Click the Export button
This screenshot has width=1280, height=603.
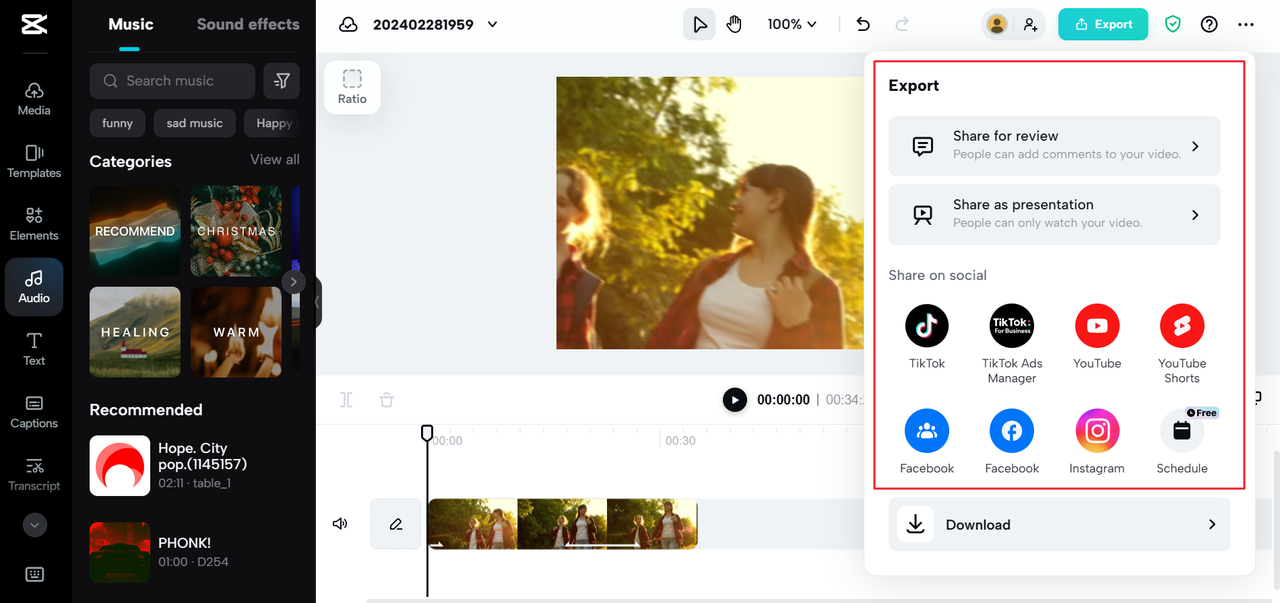point(1104,24)
